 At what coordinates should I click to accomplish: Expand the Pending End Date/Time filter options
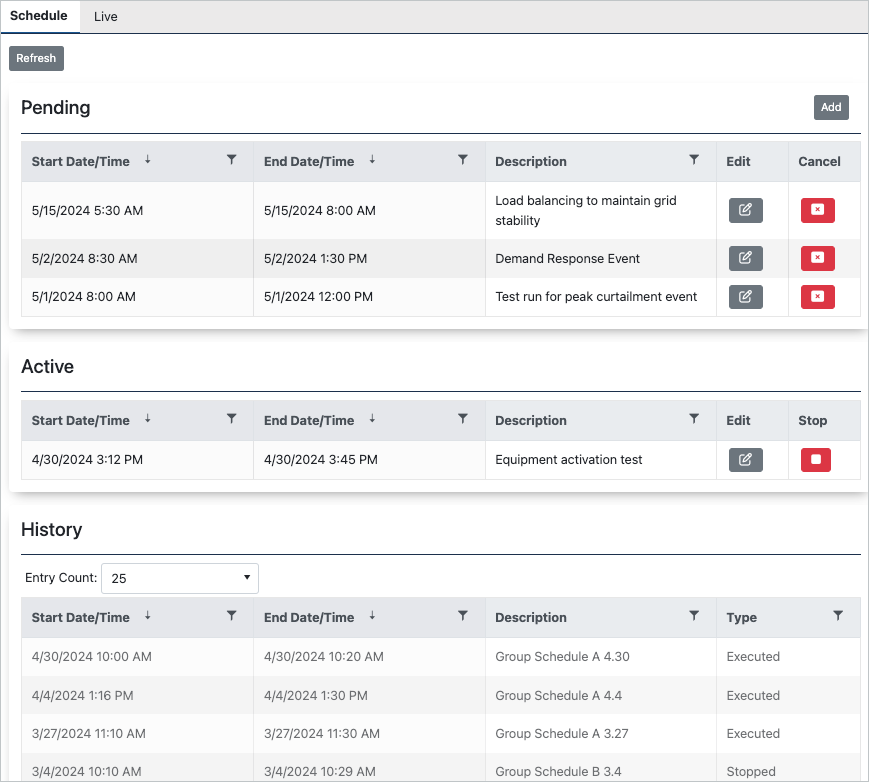[462, 161]
